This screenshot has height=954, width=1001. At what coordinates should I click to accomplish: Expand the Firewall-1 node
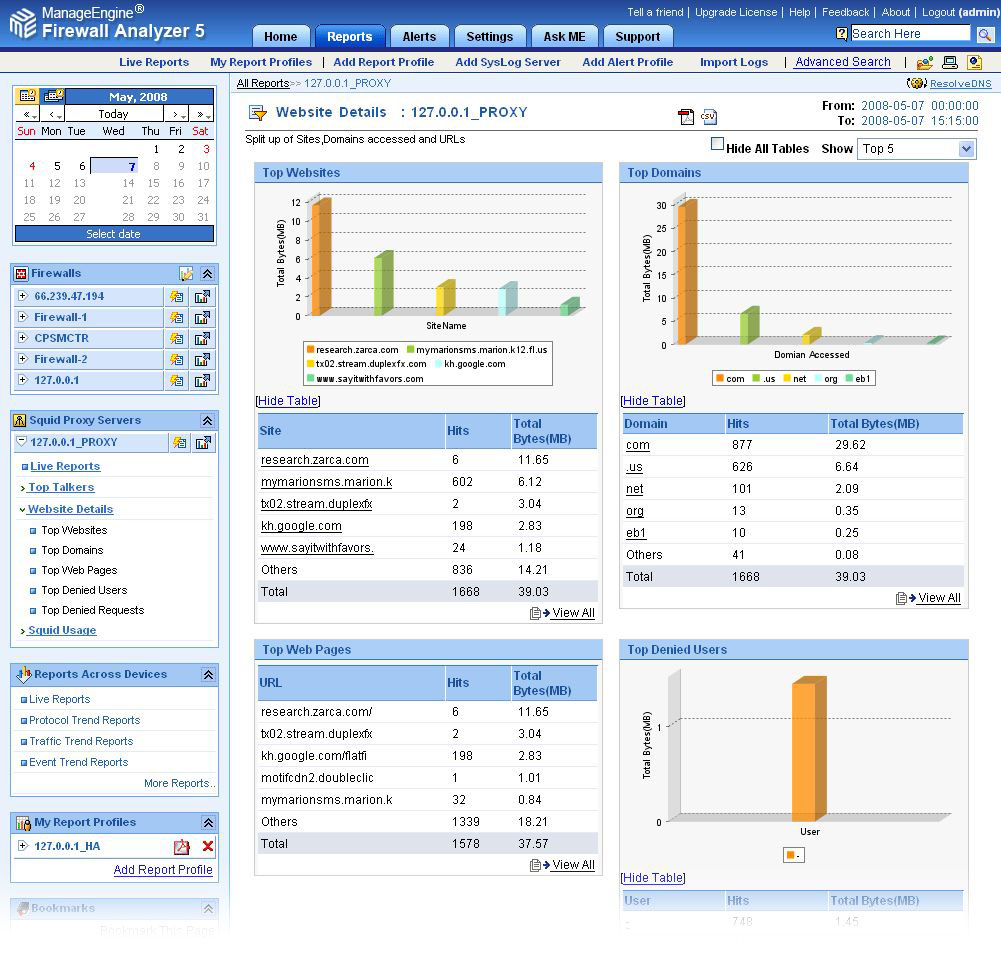22,317
